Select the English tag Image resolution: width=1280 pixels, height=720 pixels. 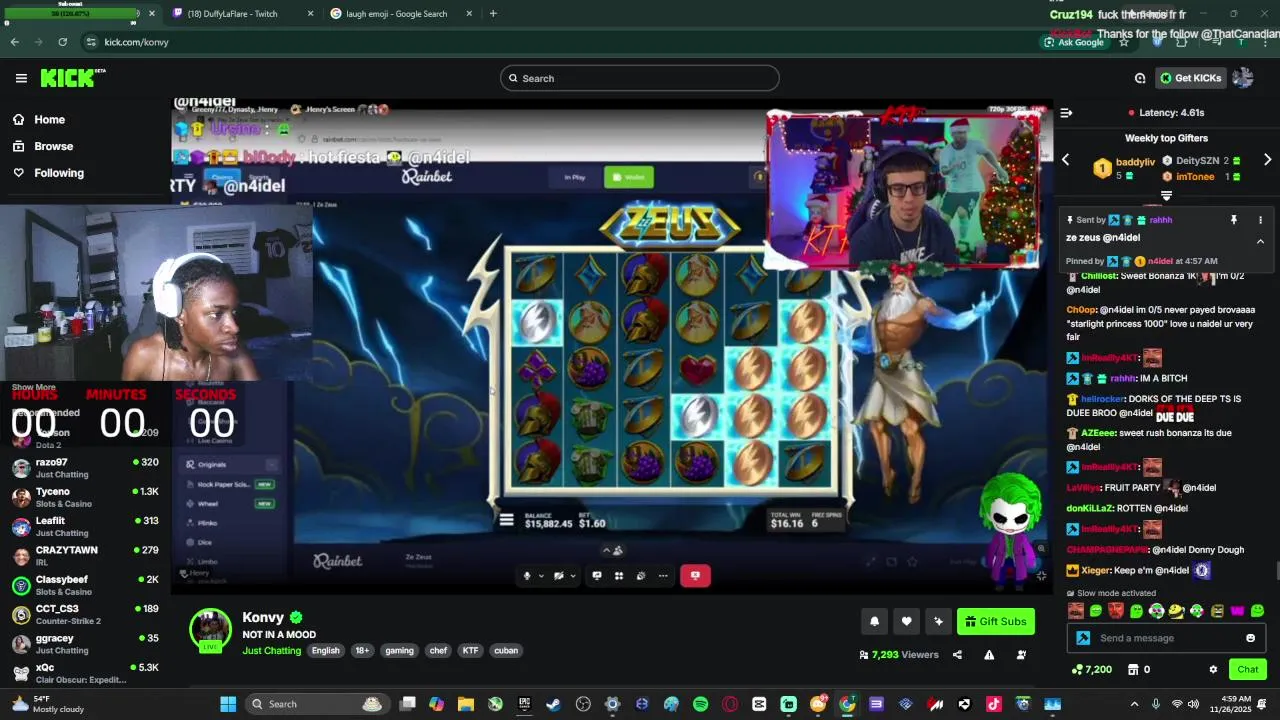[325, 650]
